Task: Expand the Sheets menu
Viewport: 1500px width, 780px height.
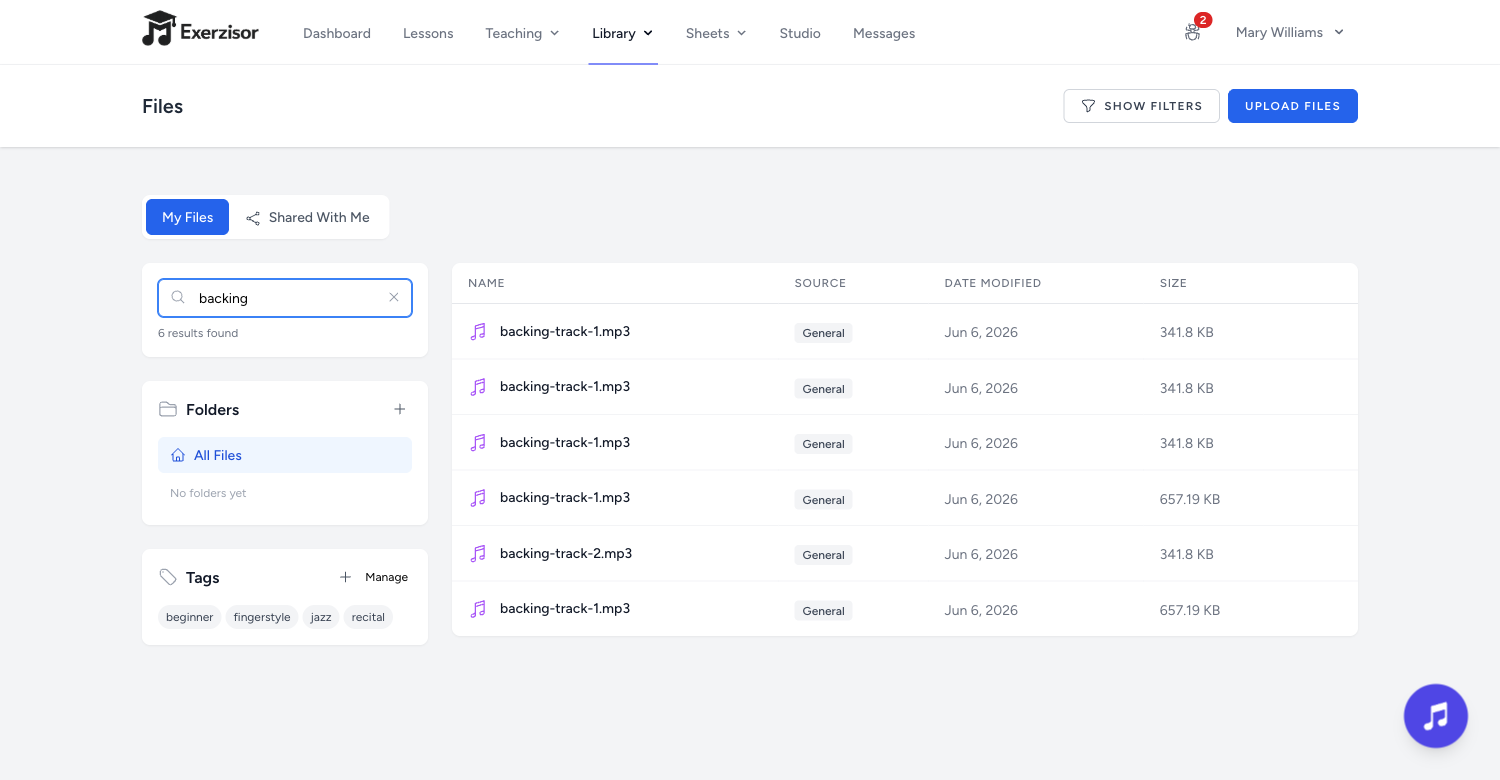Action: click(716, 33)
